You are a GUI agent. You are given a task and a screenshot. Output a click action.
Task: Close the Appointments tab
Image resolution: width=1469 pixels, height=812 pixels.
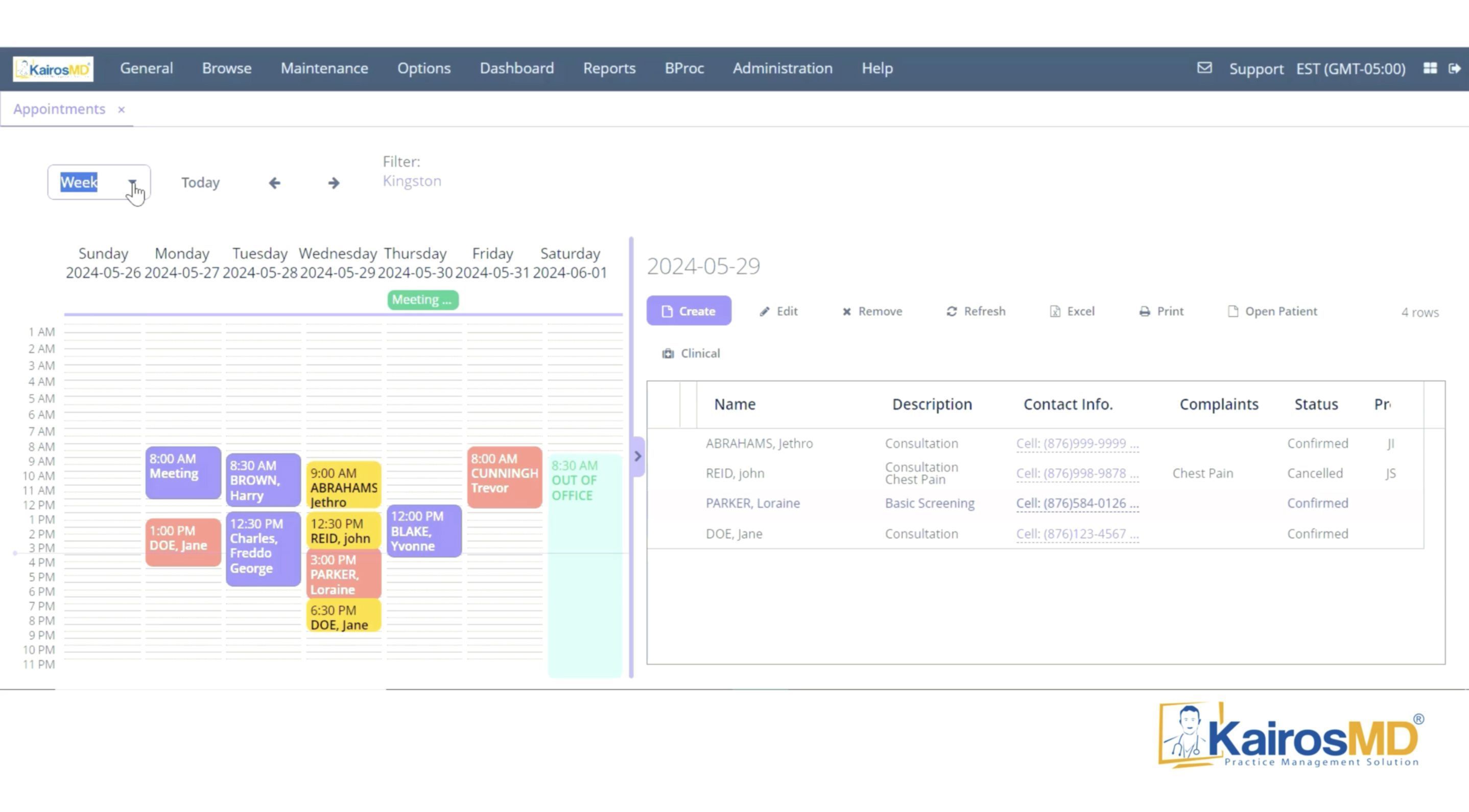point(121,109)
